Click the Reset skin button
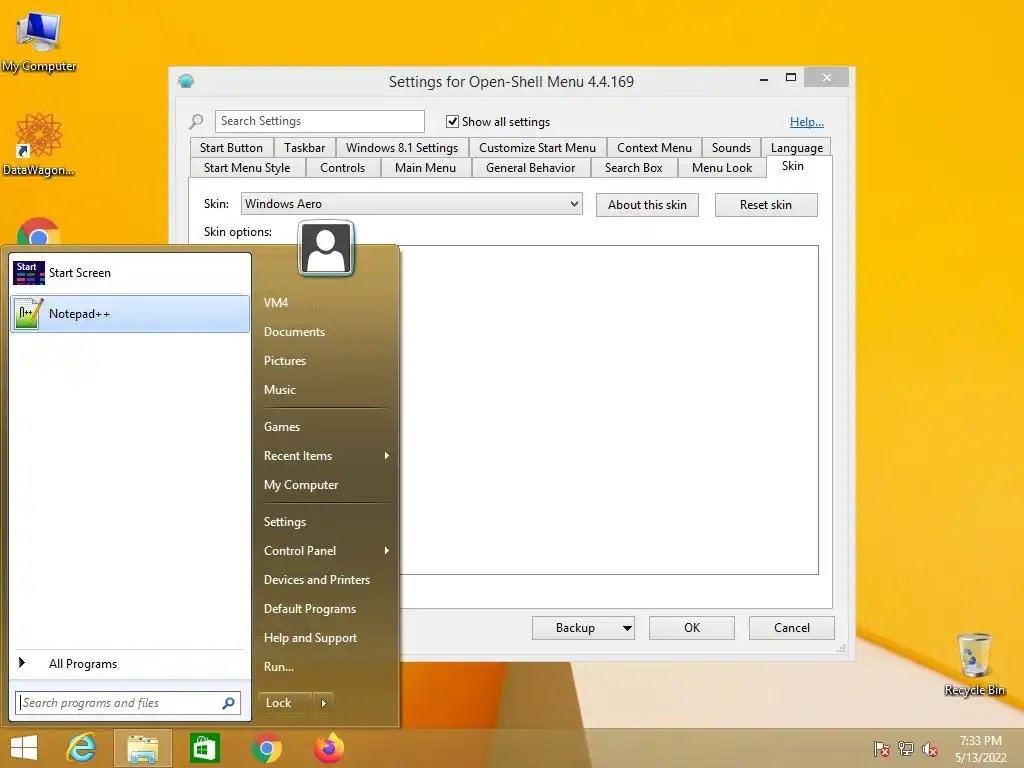This screenshot has height=768, width=1024. 766,205
